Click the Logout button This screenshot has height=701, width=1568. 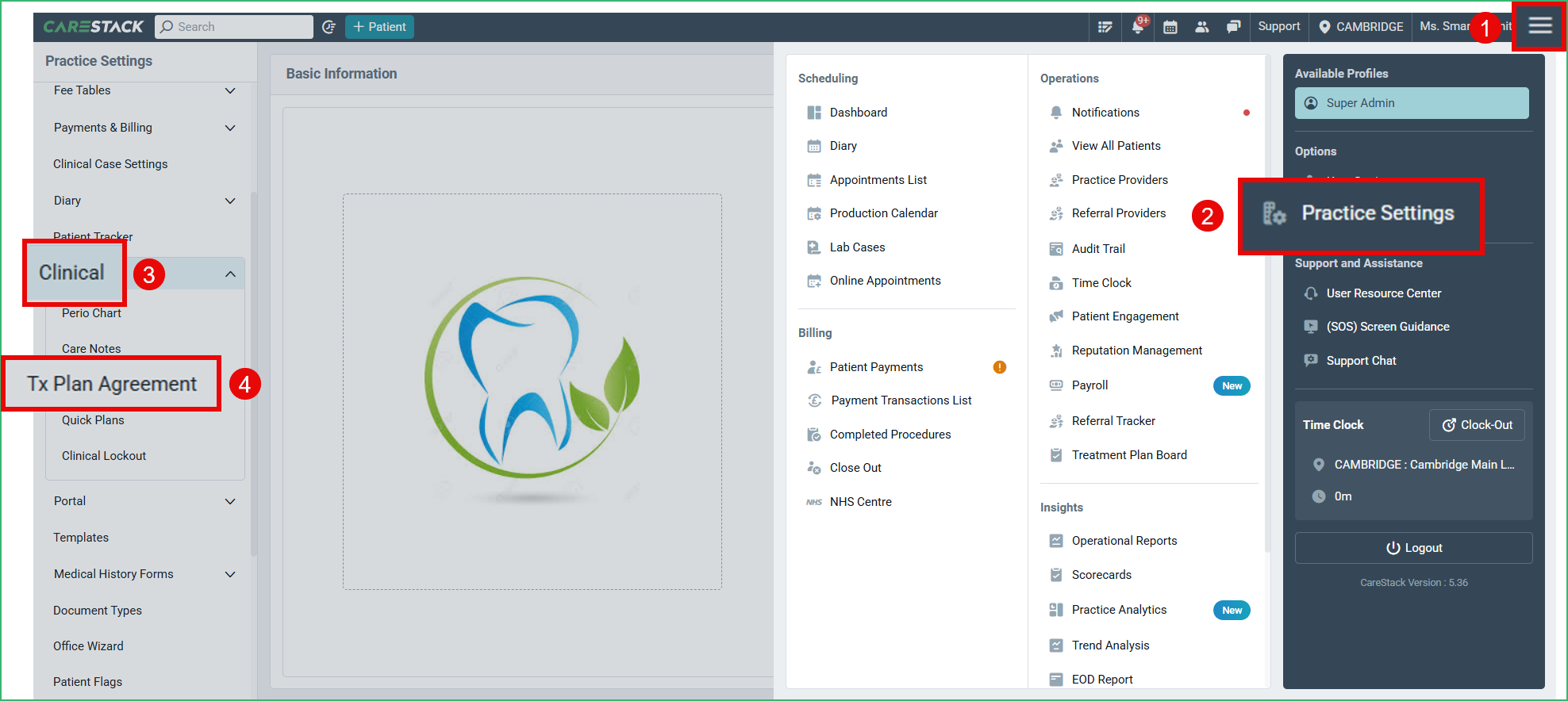[x=1413, y=548]
